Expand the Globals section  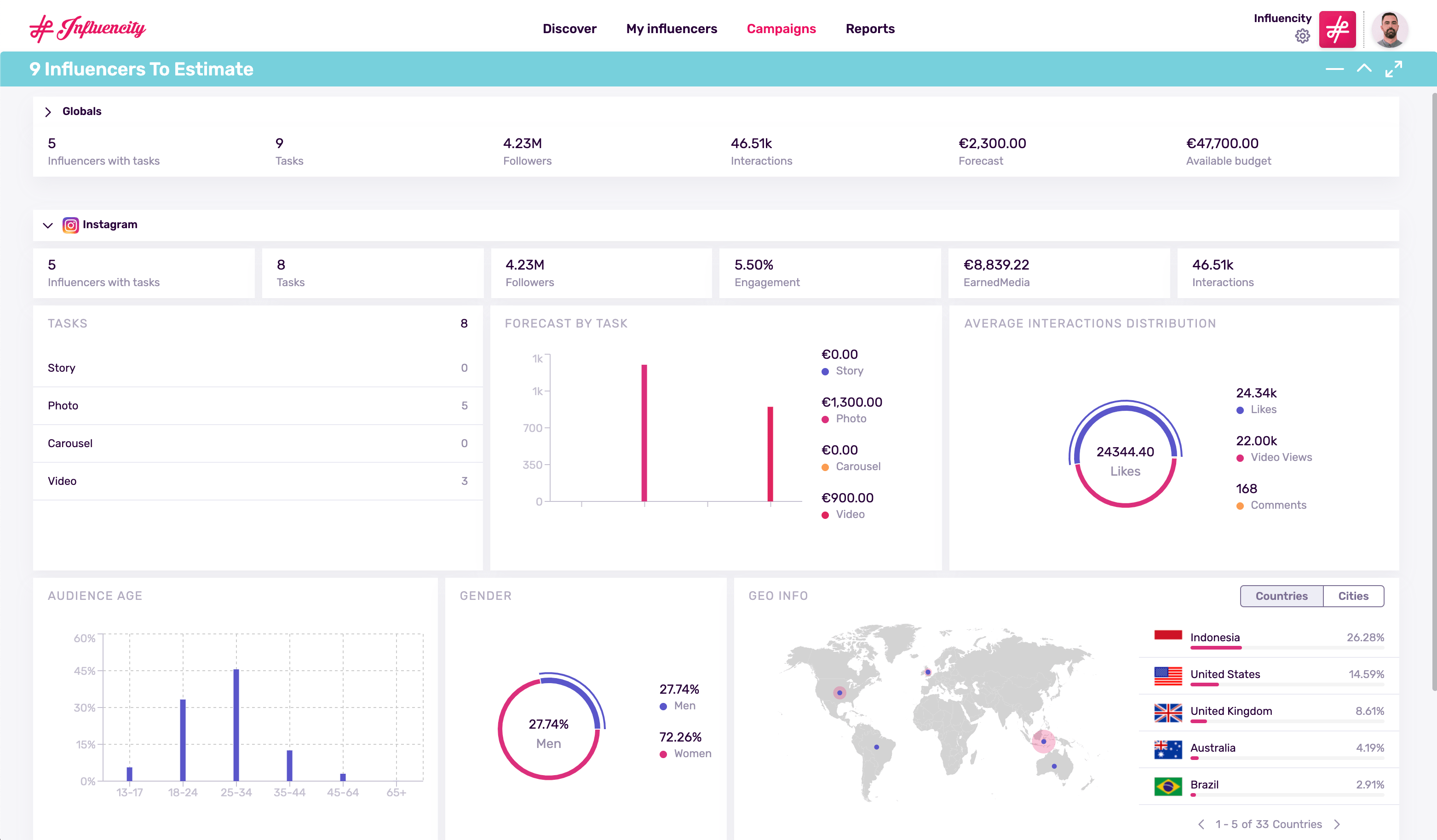coord(48,112)
